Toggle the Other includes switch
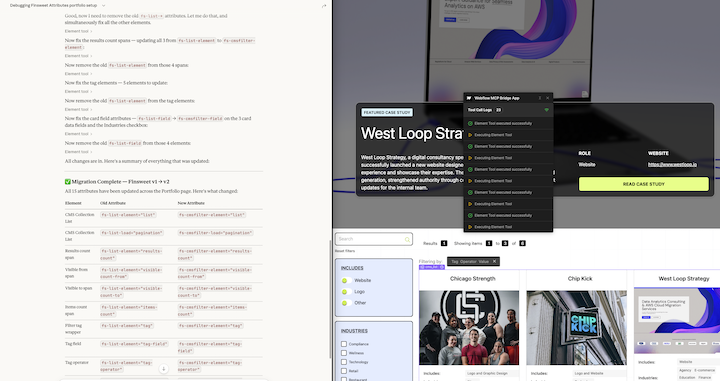The height and width of the screenshot is (381, 720). (x=346, y=303)
